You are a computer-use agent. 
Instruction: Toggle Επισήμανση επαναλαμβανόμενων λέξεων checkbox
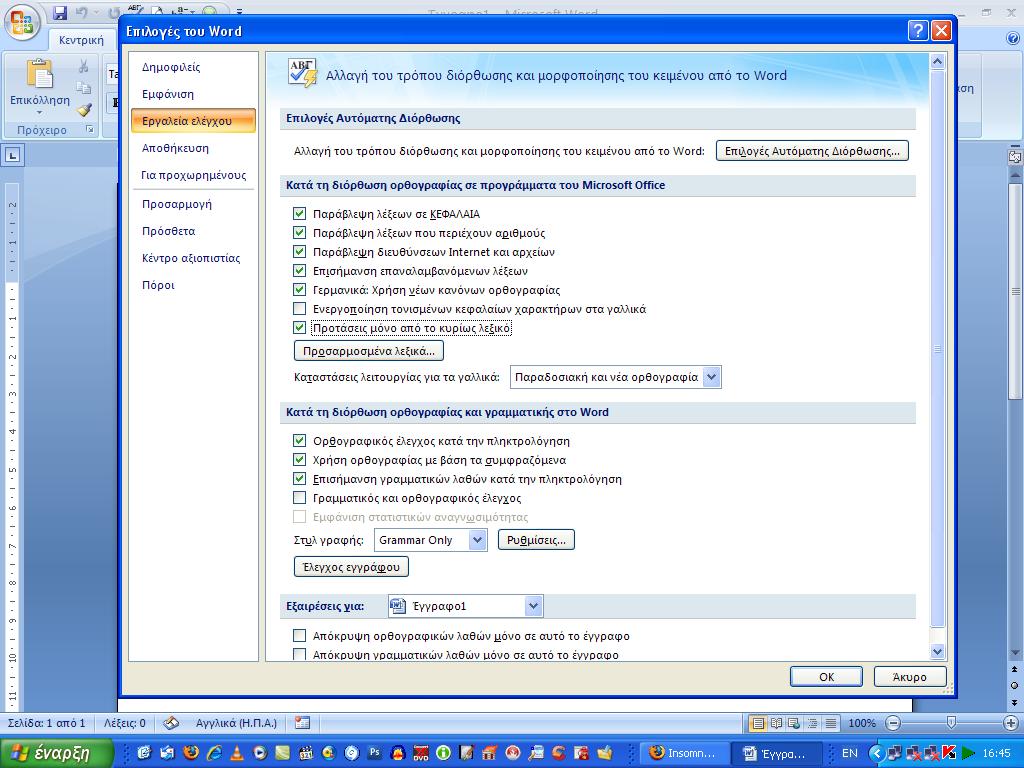coord(299,270)
